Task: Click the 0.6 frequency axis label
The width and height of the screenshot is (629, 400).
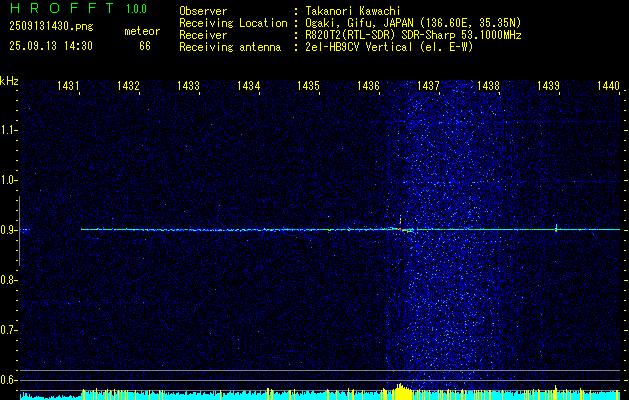Action: [x=7, y=380]
